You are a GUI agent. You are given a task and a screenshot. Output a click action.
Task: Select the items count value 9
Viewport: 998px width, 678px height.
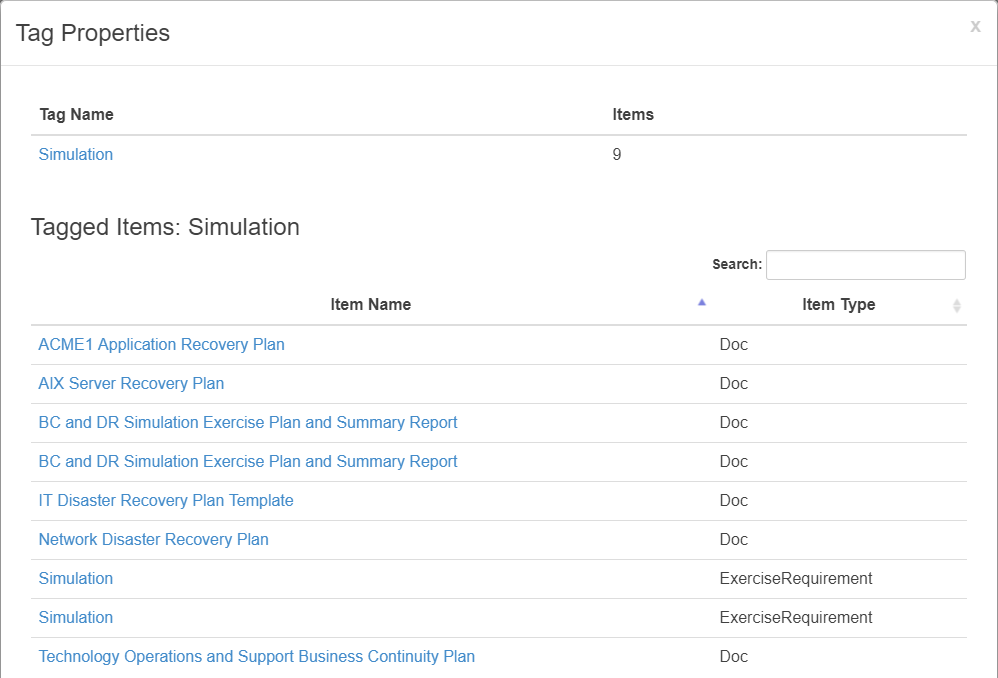(617, 154)
